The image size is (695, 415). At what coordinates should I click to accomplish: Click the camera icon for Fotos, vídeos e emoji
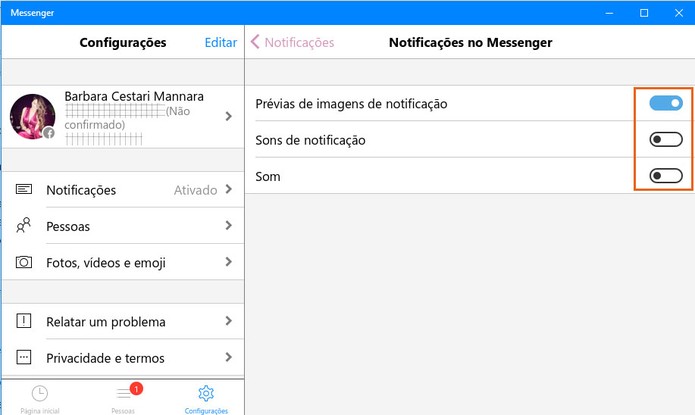(x=24, y=262)
